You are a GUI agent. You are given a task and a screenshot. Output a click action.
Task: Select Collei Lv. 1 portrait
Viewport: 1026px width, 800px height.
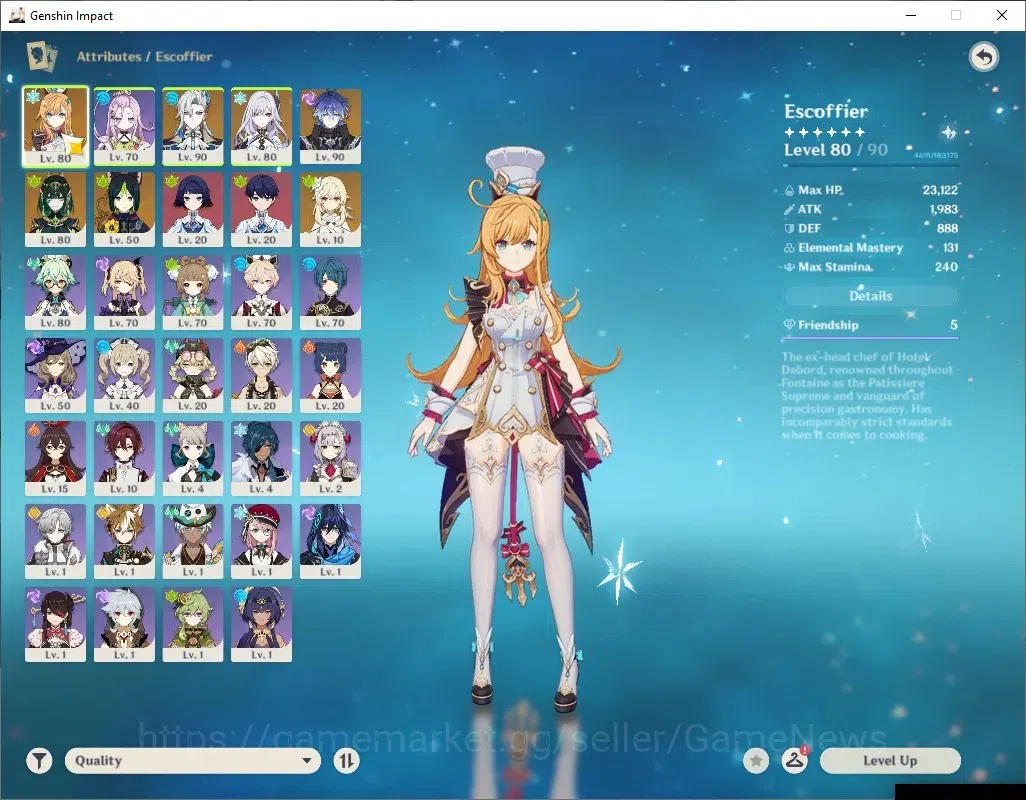click(193, 625)
